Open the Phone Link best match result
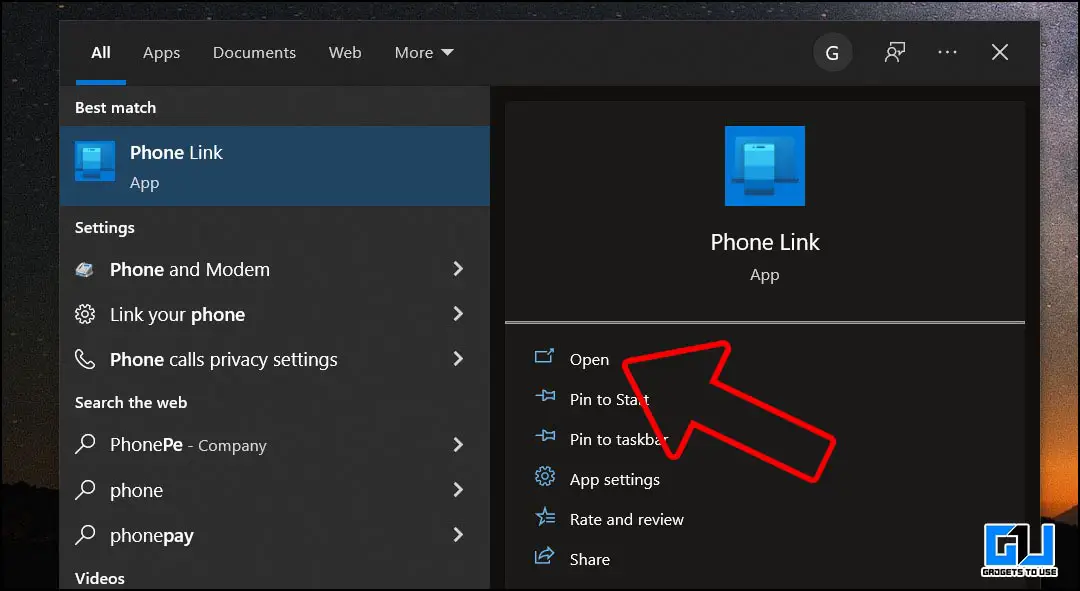 point(274,166)
